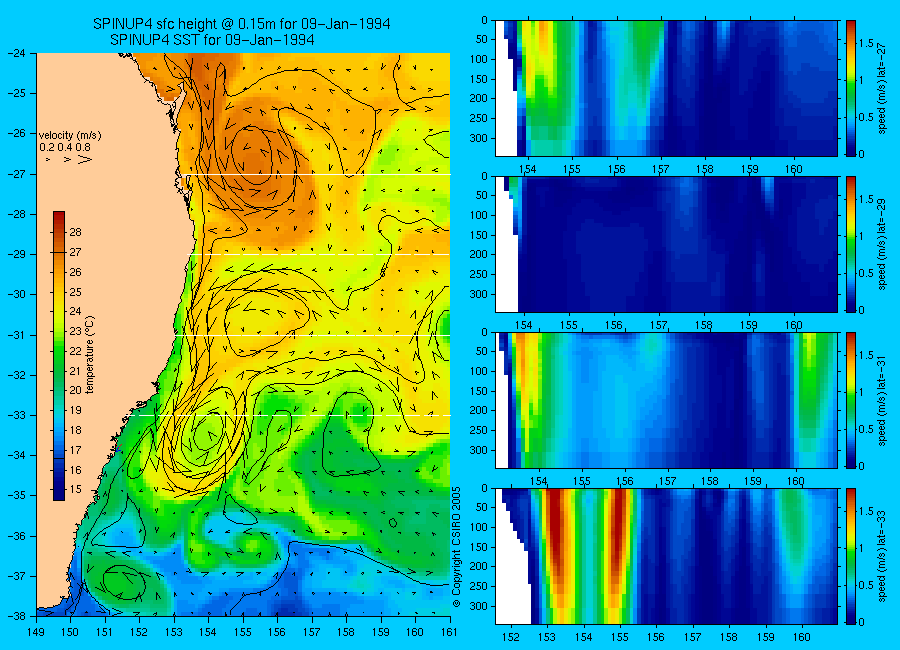Select the "speed (m/s) lat=-31" label
This screenshot has height=650, width=900.
pyautogui.click(x=883, y=400)
